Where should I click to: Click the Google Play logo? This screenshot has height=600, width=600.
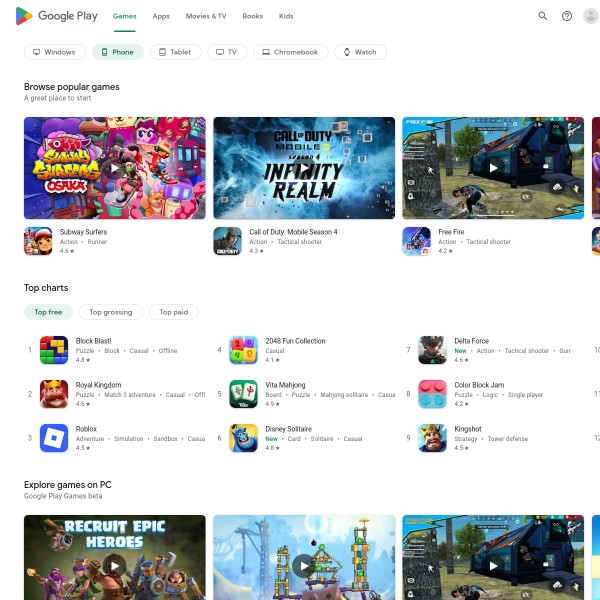(57, 16)
